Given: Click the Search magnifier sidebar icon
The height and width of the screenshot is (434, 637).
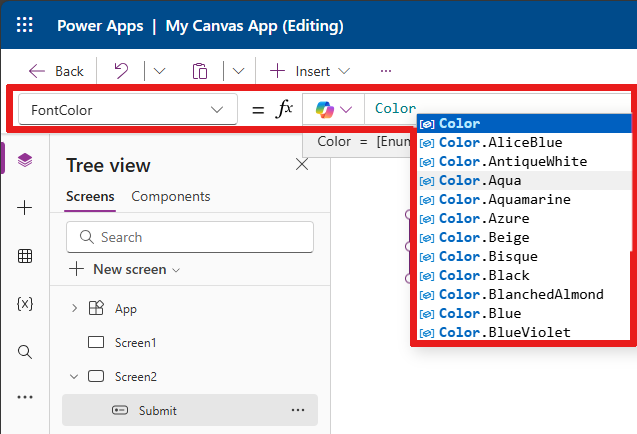Looking at the screenshot, I should pyautogui.click(x=25, y=352).
